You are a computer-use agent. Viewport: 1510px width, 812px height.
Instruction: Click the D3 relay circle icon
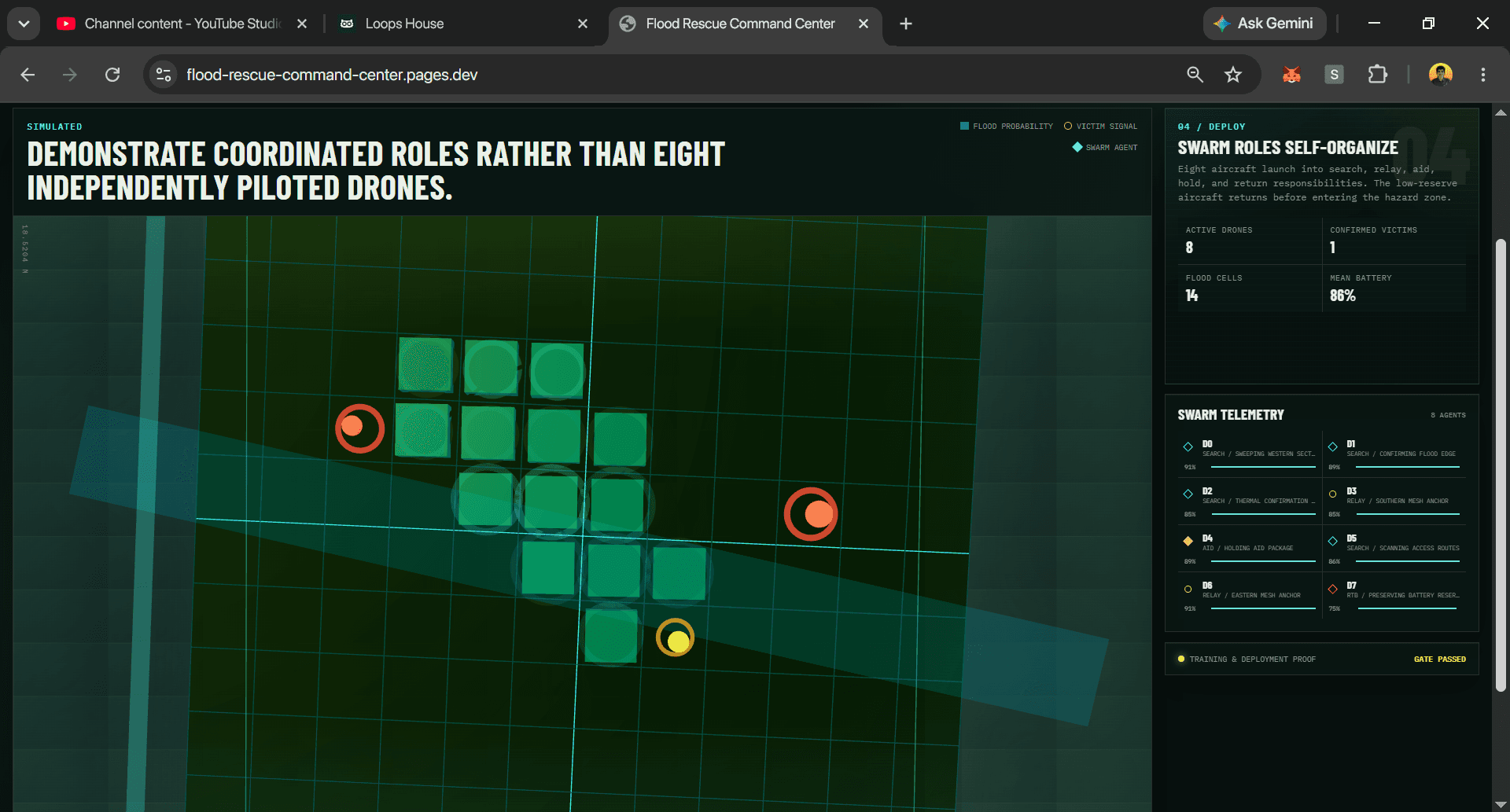click(1332, 494)
